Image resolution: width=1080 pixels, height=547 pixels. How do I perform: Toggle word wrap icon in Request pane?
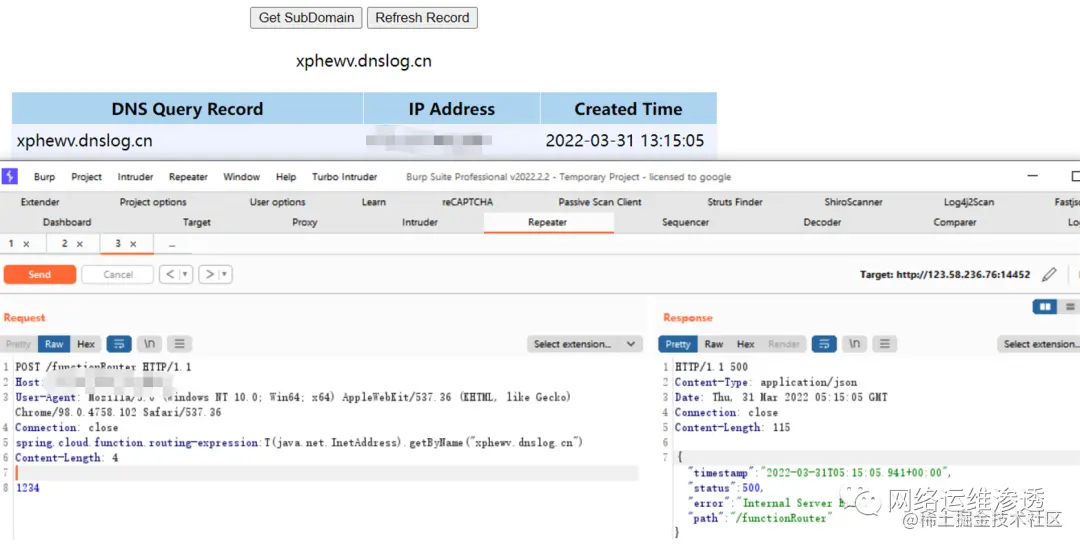tap(118, 344)
